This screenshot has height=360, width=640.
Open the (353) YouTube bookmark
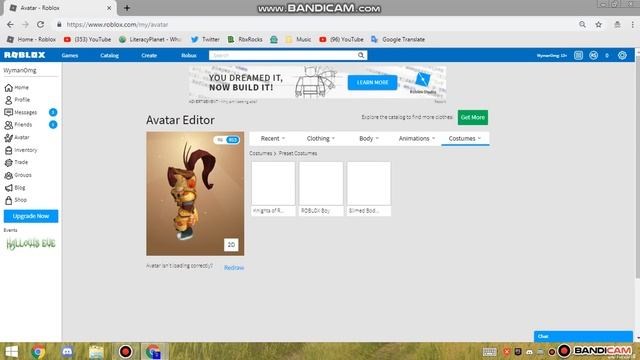[87, 39]
